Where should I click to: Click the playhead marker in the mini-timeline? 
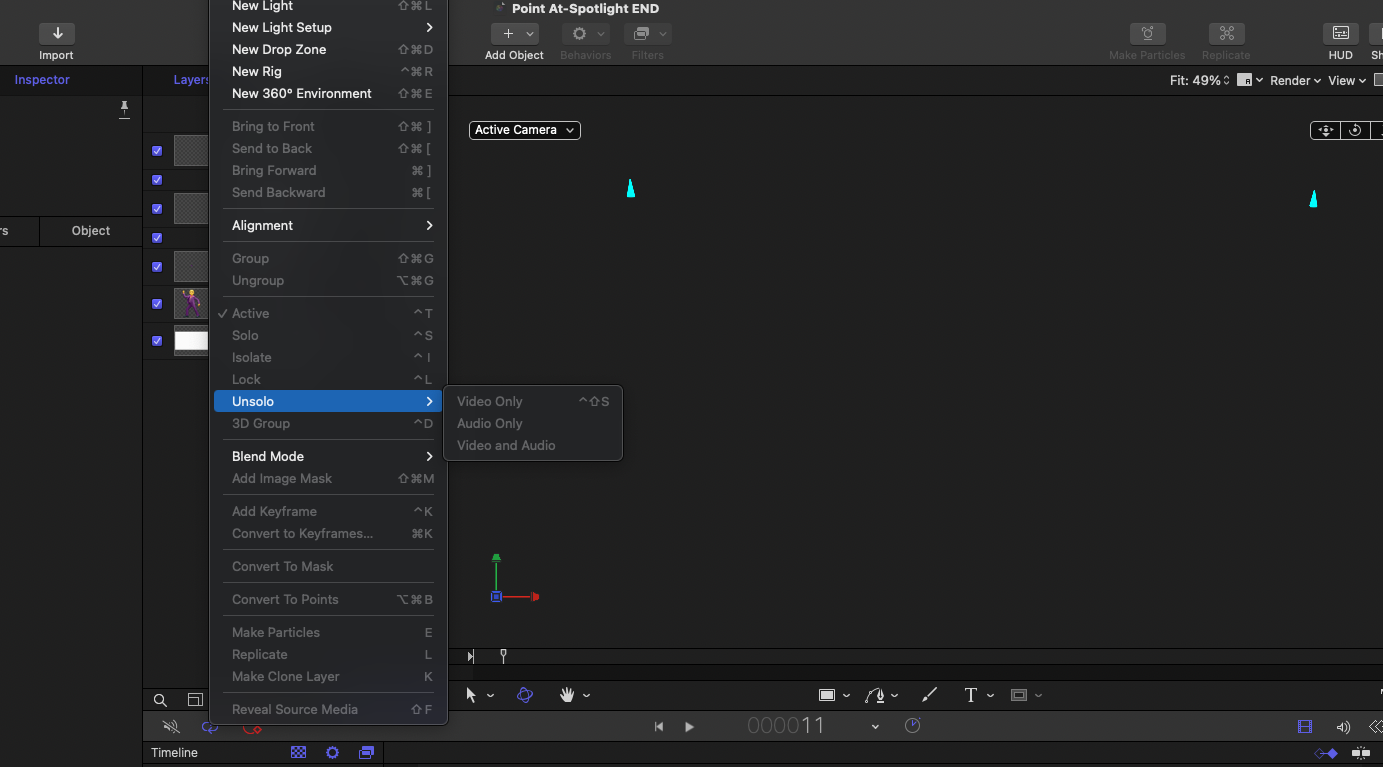tap(503, 656)
